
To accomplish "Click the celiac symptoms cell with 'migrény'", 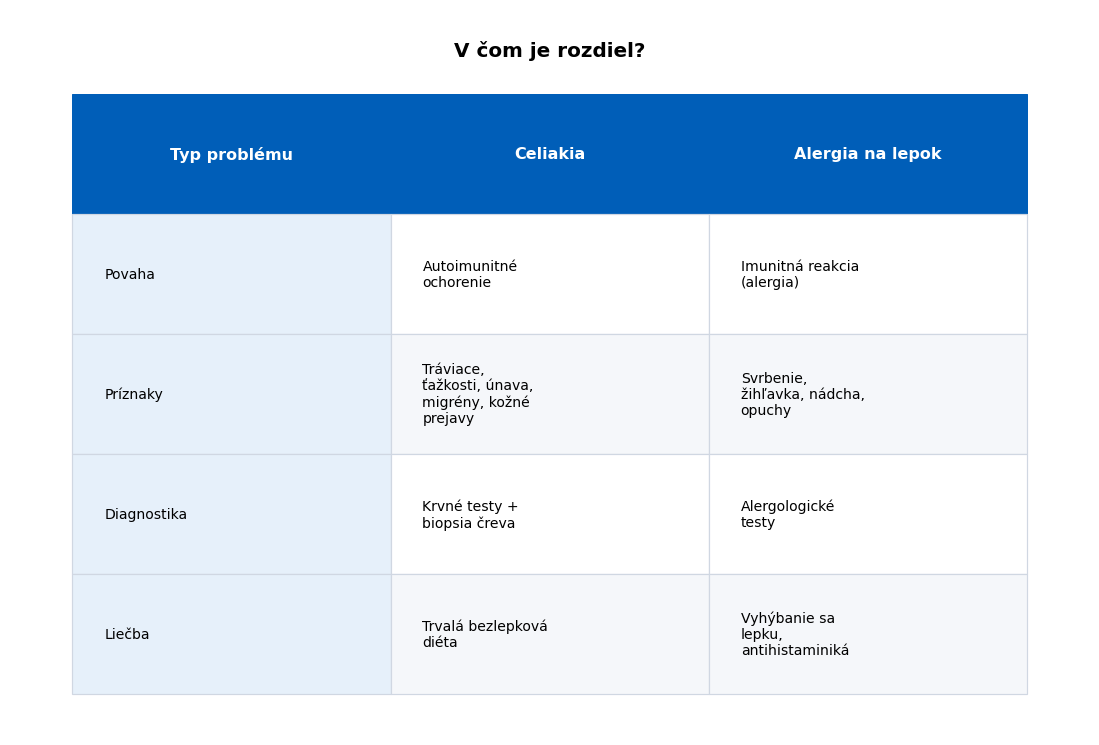I will coord(549,395).
